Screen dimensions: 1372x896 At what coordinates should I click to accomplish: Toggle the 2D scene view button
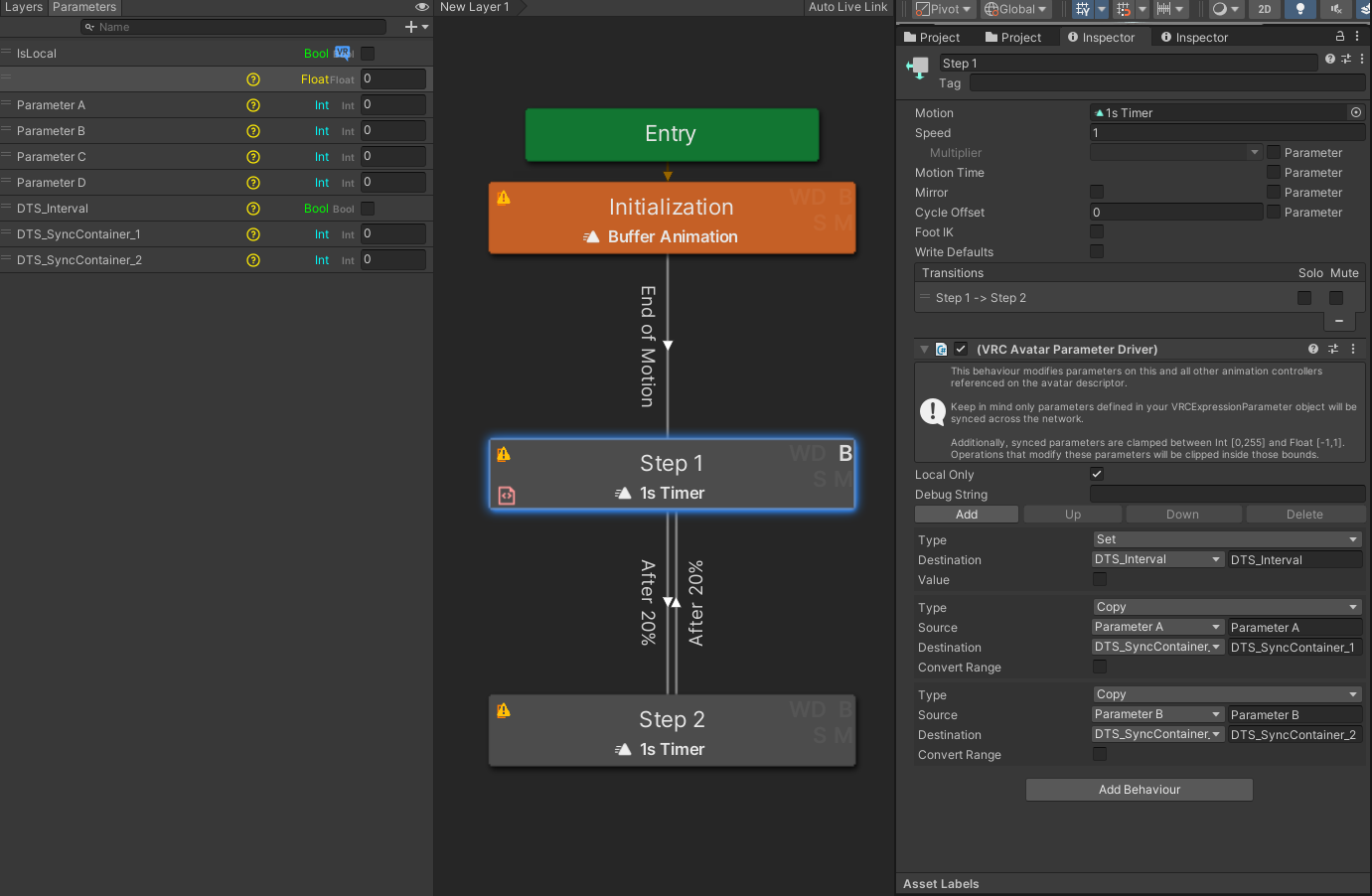(x=1265, y=9)
